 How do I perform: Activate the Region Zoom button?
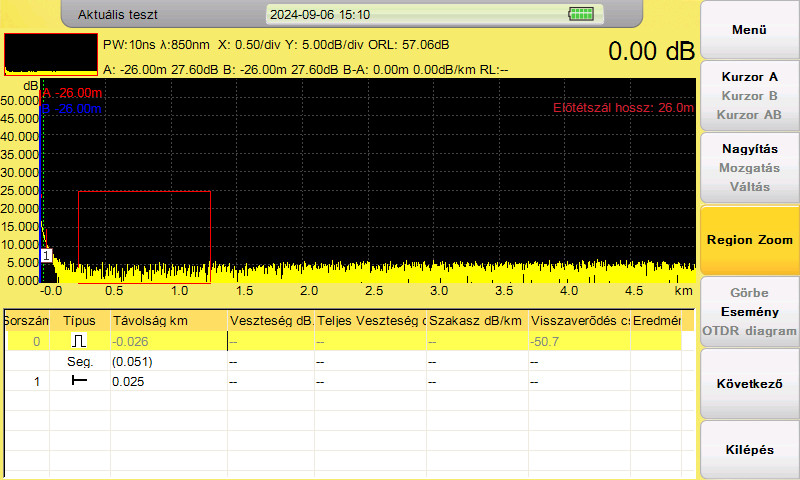(x=749, y=240)
